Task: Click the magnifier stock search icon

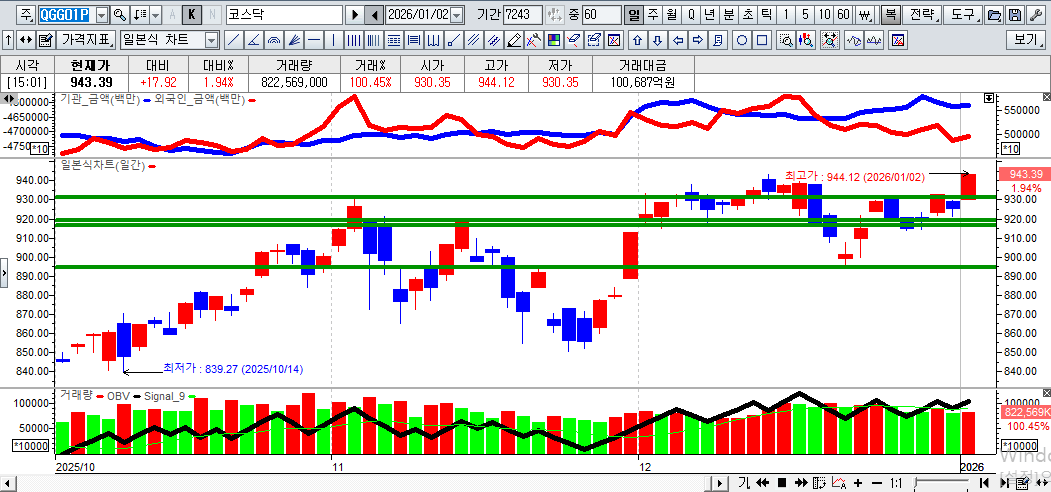Action: point(120,15)
